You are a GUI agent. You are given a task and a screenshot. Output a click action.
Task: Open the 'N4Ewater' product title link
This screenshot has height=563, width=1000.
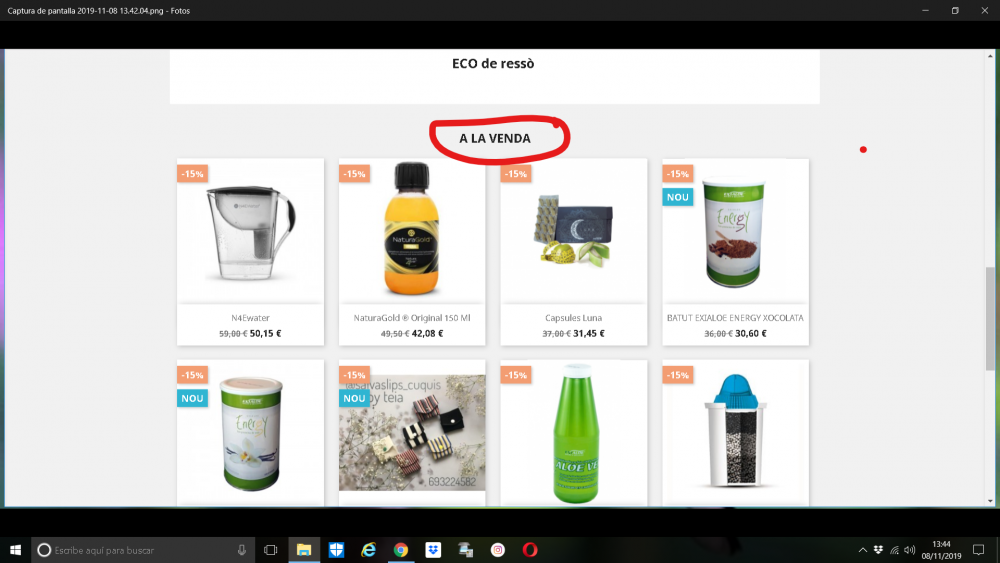click(x=251, y=318)
